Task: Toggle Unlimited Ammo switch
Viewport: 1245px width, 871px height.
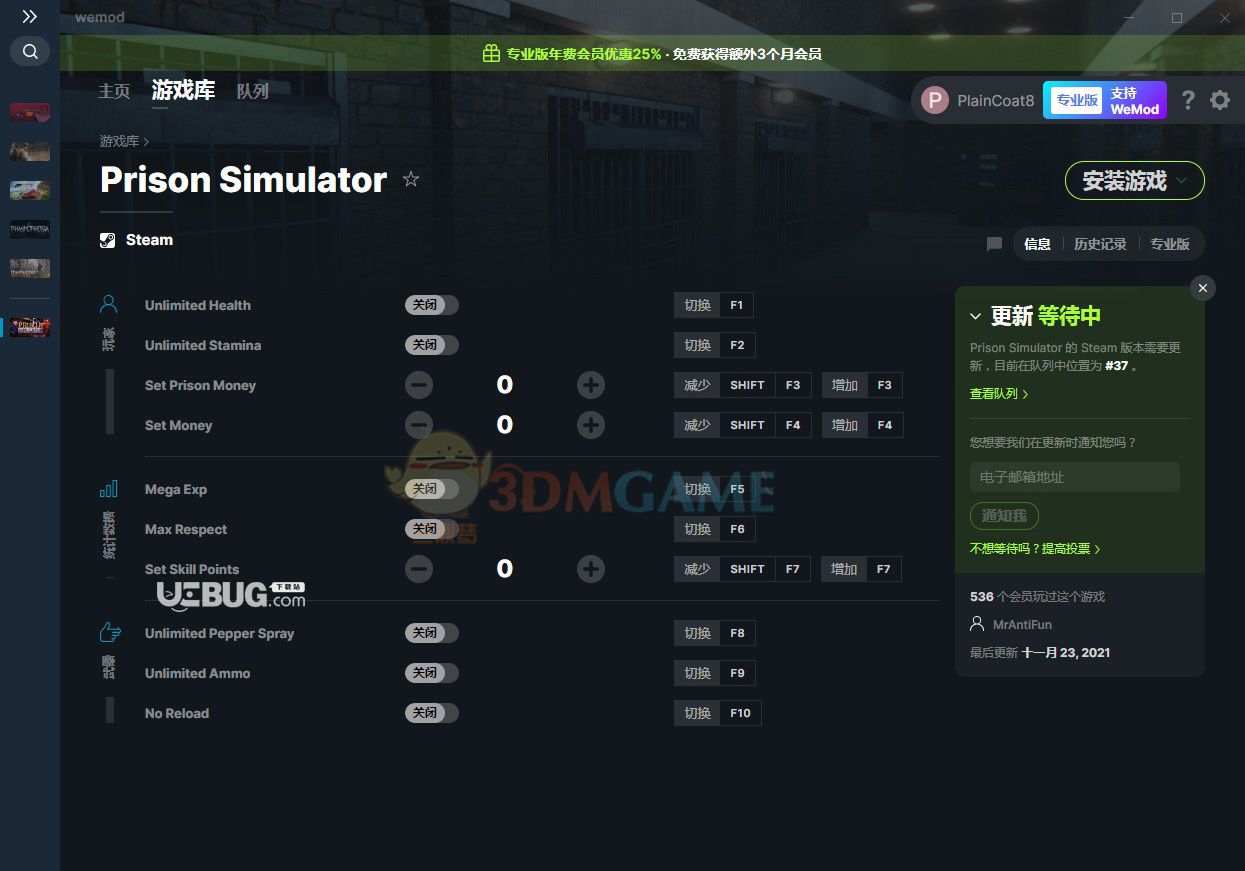Action: click(432, 673)
